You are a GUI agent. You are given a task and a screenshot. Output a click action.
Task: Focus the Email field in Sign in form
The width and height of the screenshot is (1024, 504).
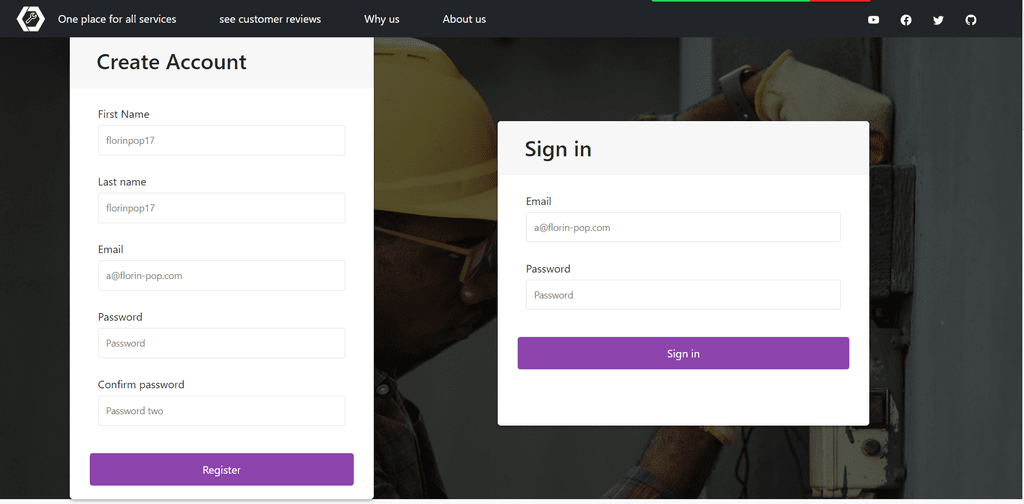tap(683, 227)
